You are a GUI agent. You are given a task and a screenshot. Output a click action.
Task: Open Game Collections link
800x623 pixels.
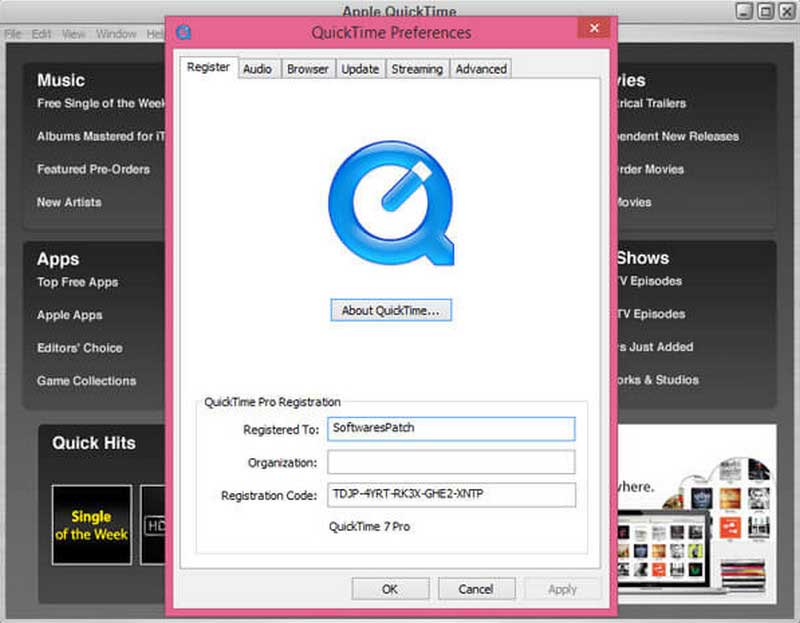(86, 381)
